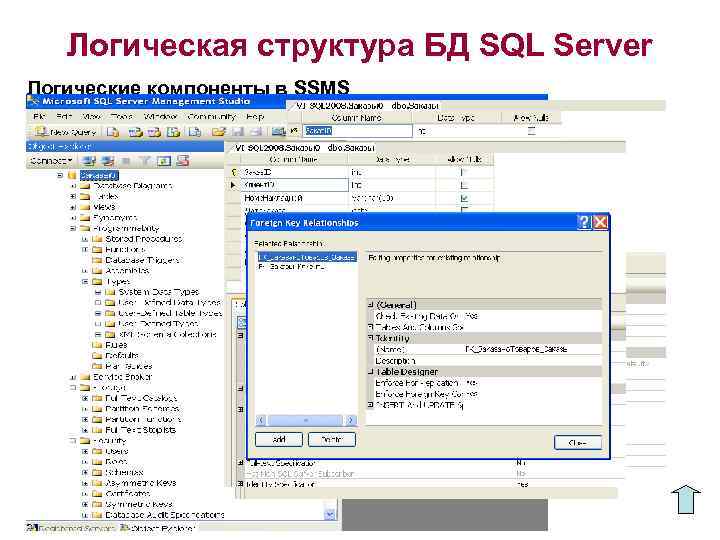Click the New Query toolbar button
This screenshot has height=540, width=720.
coord(67,132)
